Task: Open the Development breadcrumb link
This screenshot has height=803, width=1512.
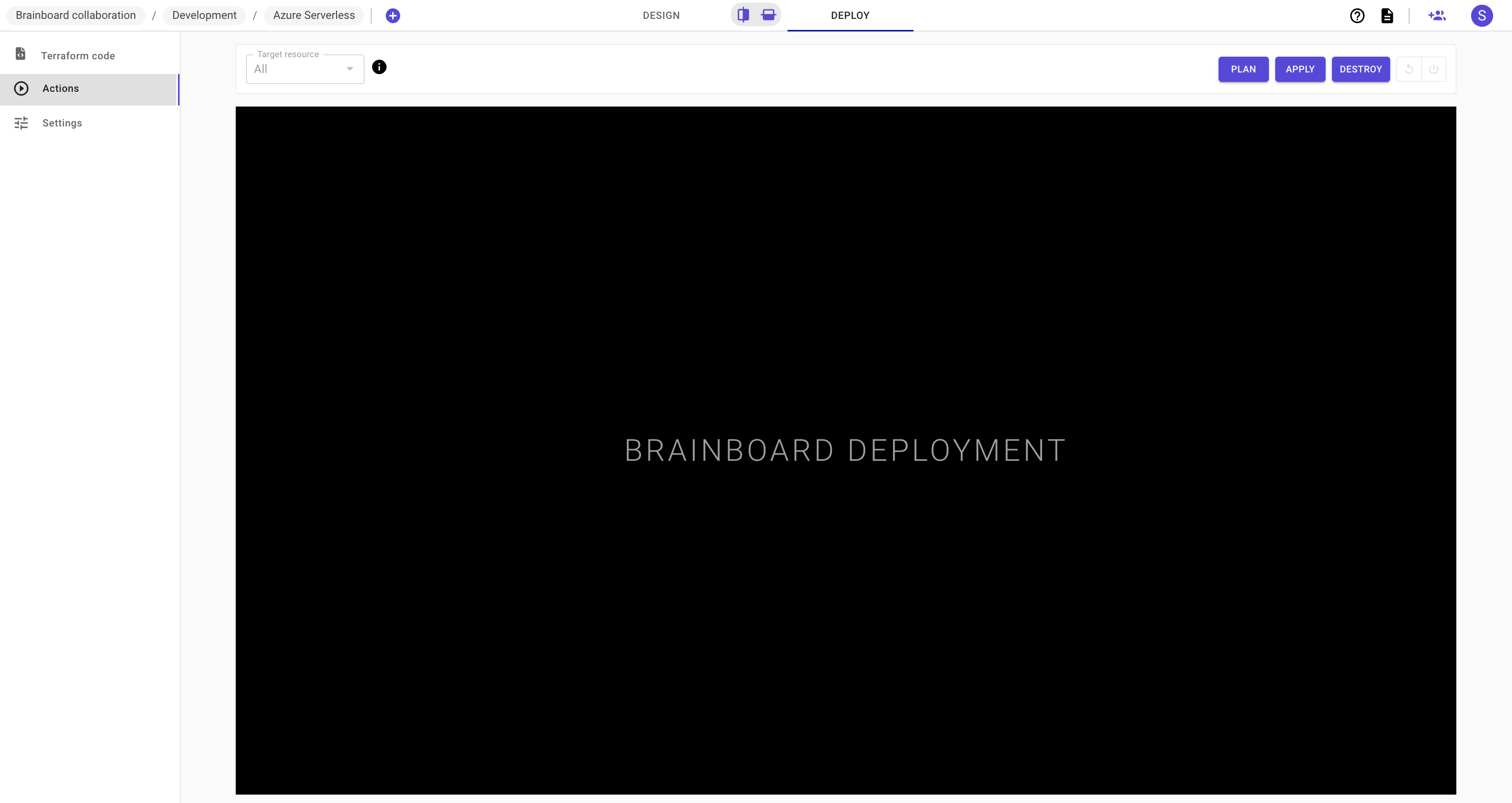Action: pyautogui.click(x=204, y=15)
